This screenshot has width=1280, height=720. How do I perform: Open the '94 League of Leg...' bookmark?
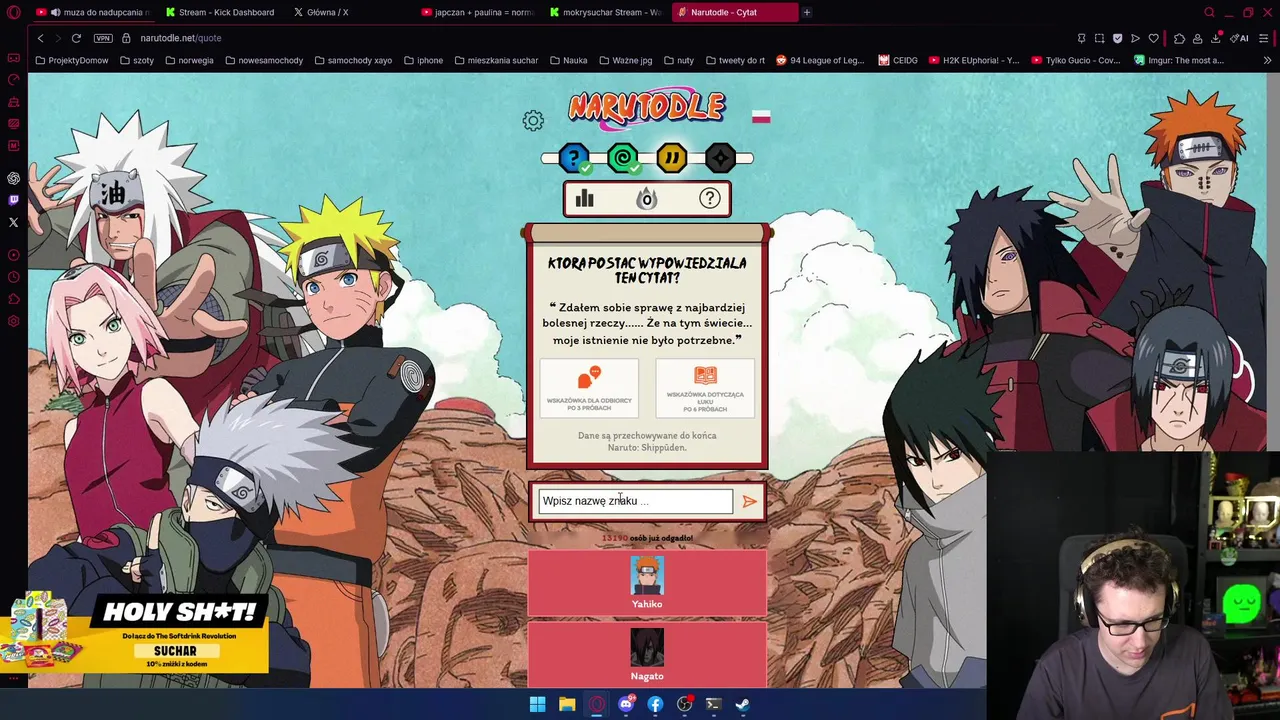[x=820, y=60]
